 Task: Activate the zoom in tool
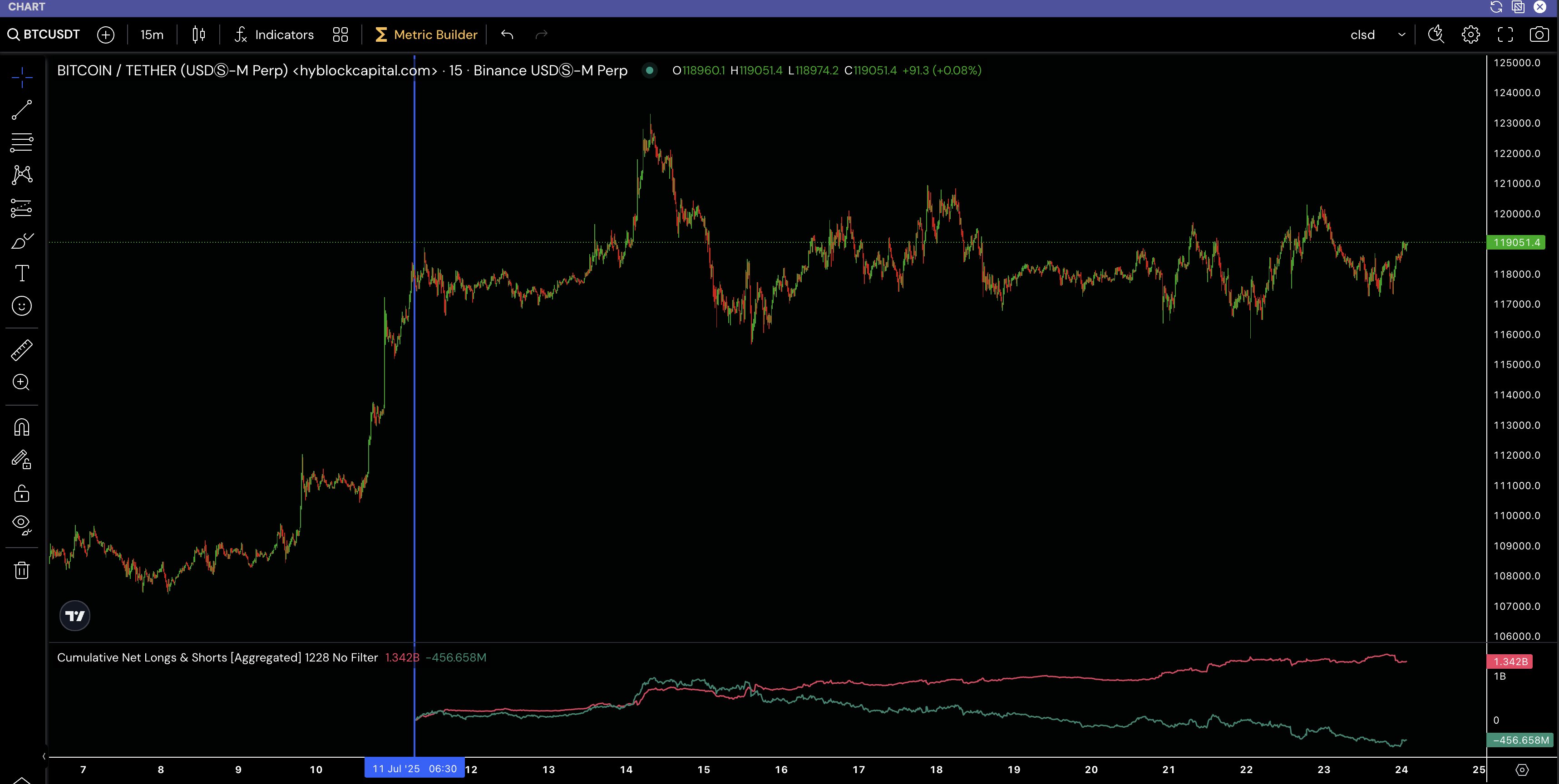point(22,382)
